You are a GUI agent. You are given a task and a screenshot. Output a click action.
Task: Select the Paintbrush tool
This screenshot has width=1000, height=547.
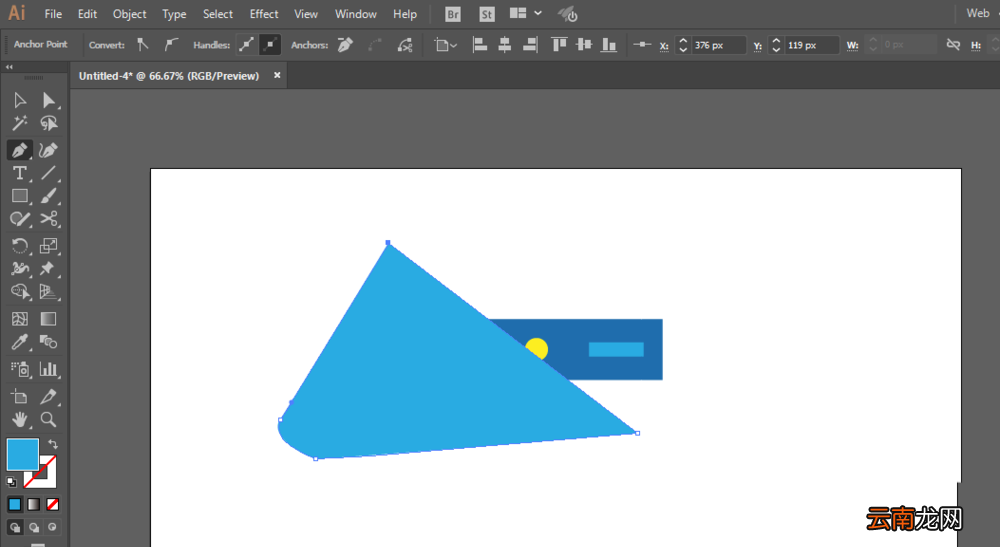point(48,196)
